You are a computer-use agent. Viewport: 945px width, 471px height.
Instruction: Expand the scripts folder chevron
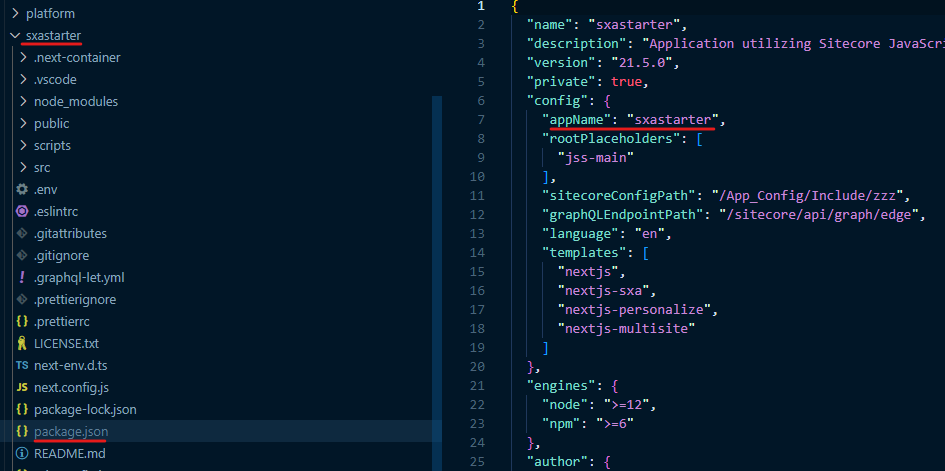pos(23,145)
